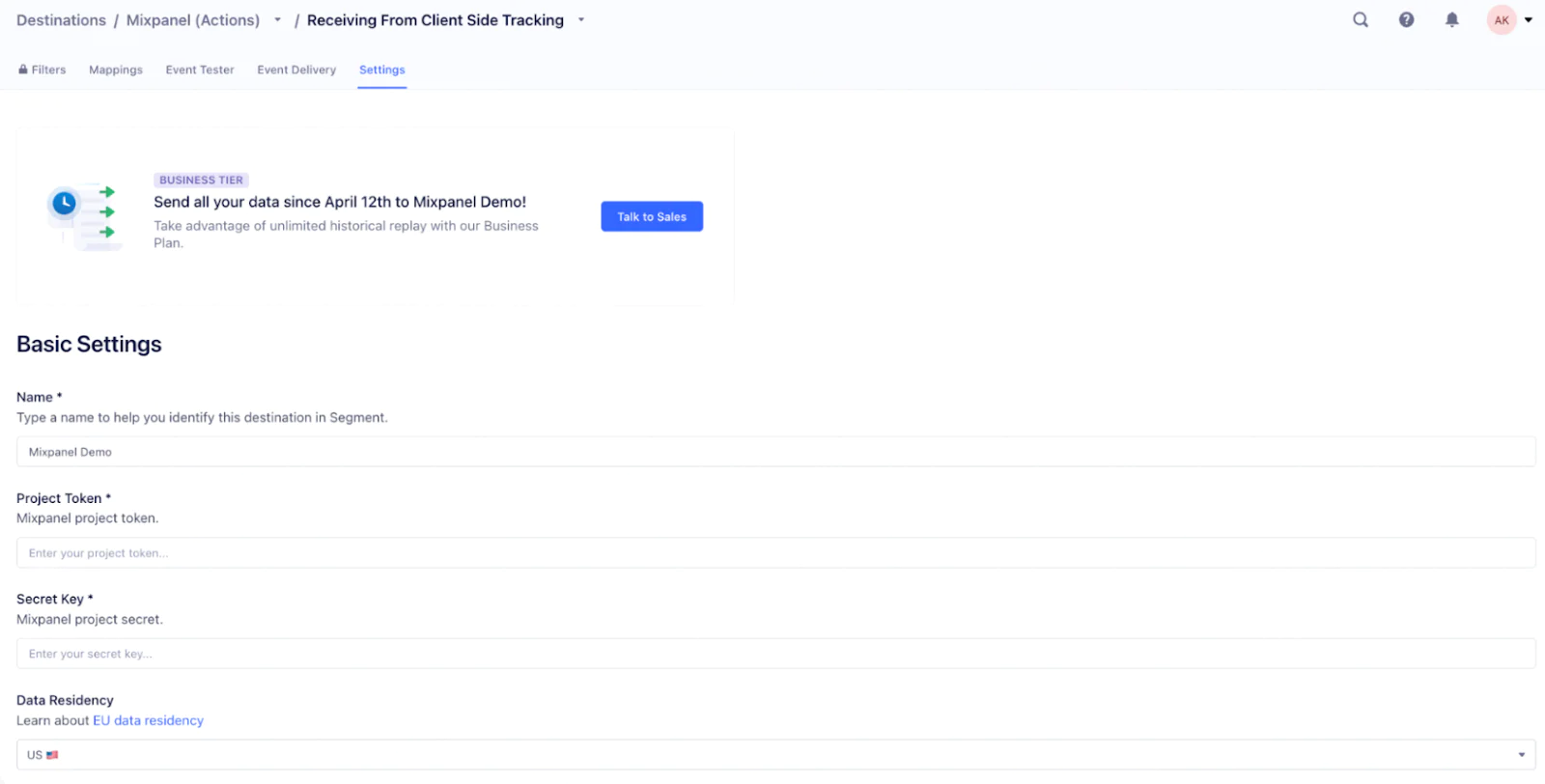Viewport: 1545px width, 784px height.
Task: Focus the Project Token input field
Action: point(775,553)
